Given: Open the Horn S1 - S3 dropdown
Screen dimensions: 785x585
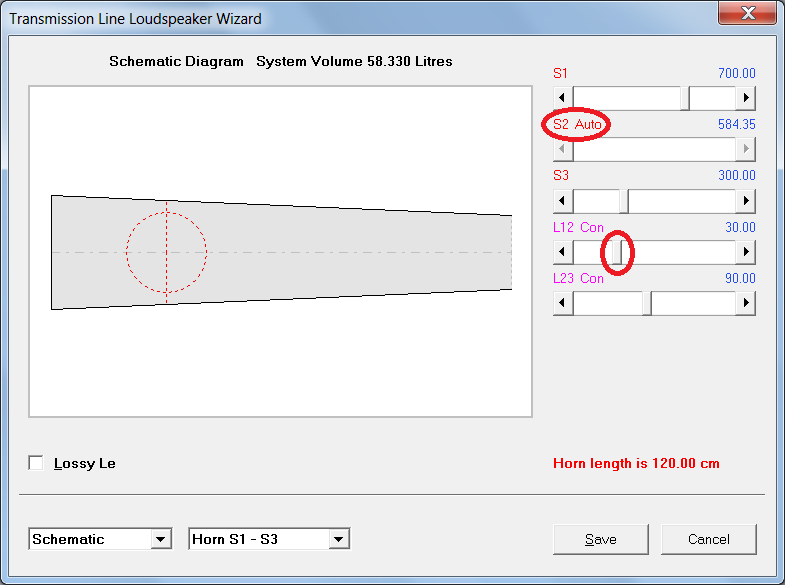Looking at the screenshot, I should click(338, 539).
